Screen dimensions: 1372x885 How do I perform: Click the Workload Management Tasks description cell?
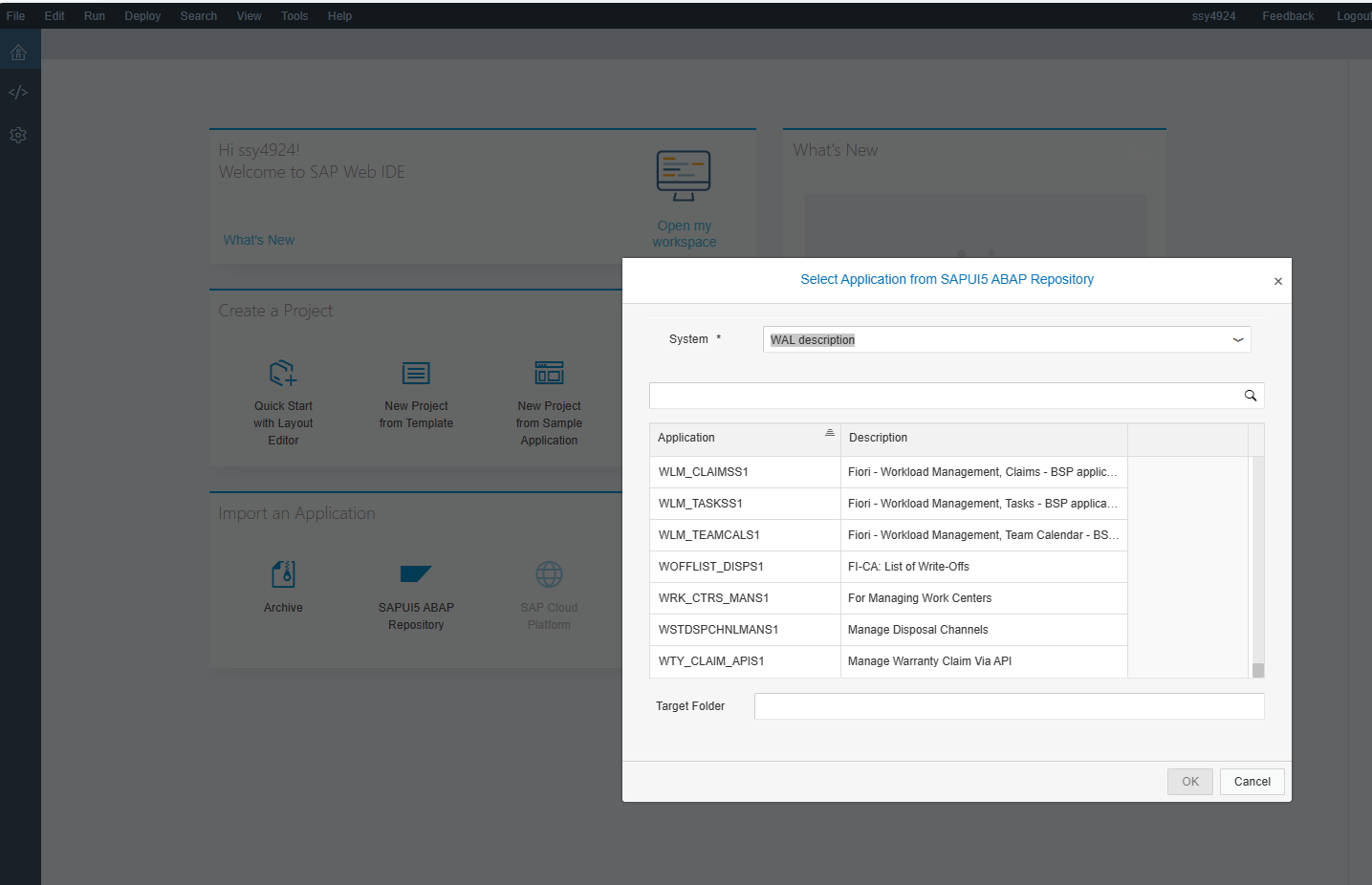point(984,504)
